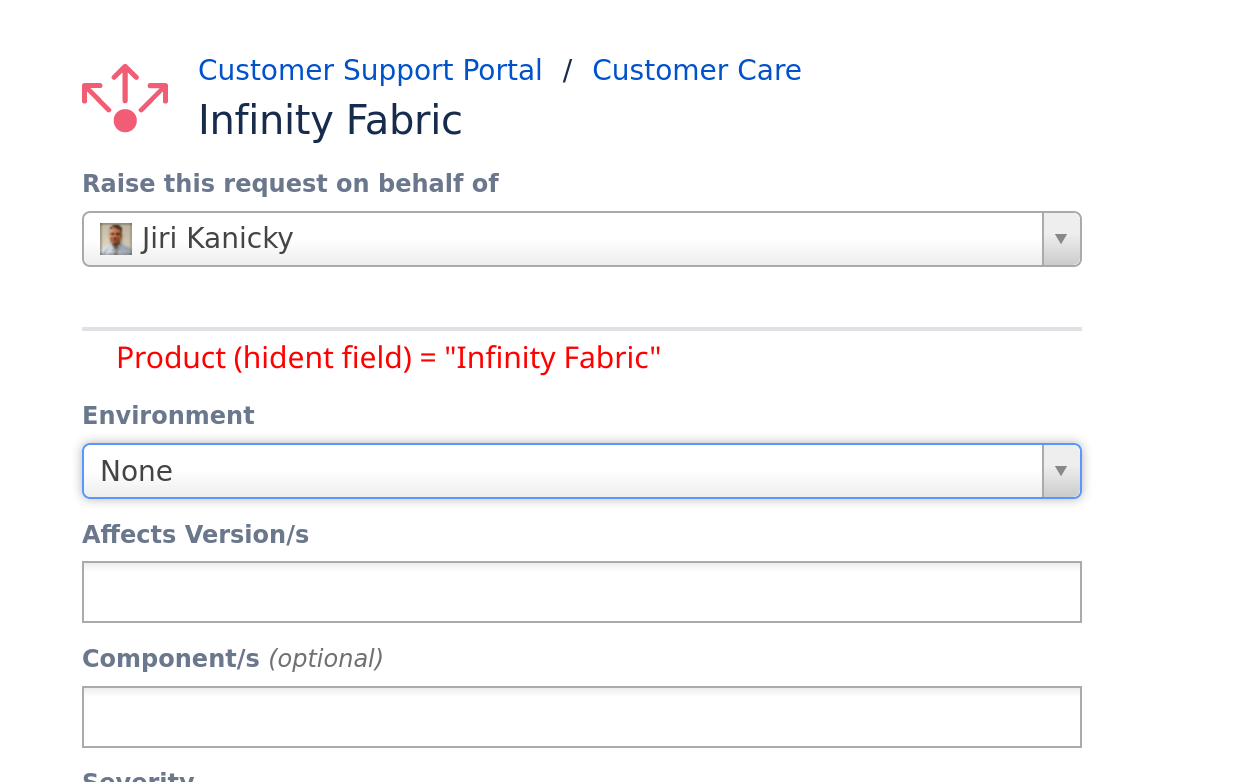Image resolution: width=1248 pixels, height=782 pixels.
Task: Click the Infinity Fabric page heading
Action: coord(330,120)
